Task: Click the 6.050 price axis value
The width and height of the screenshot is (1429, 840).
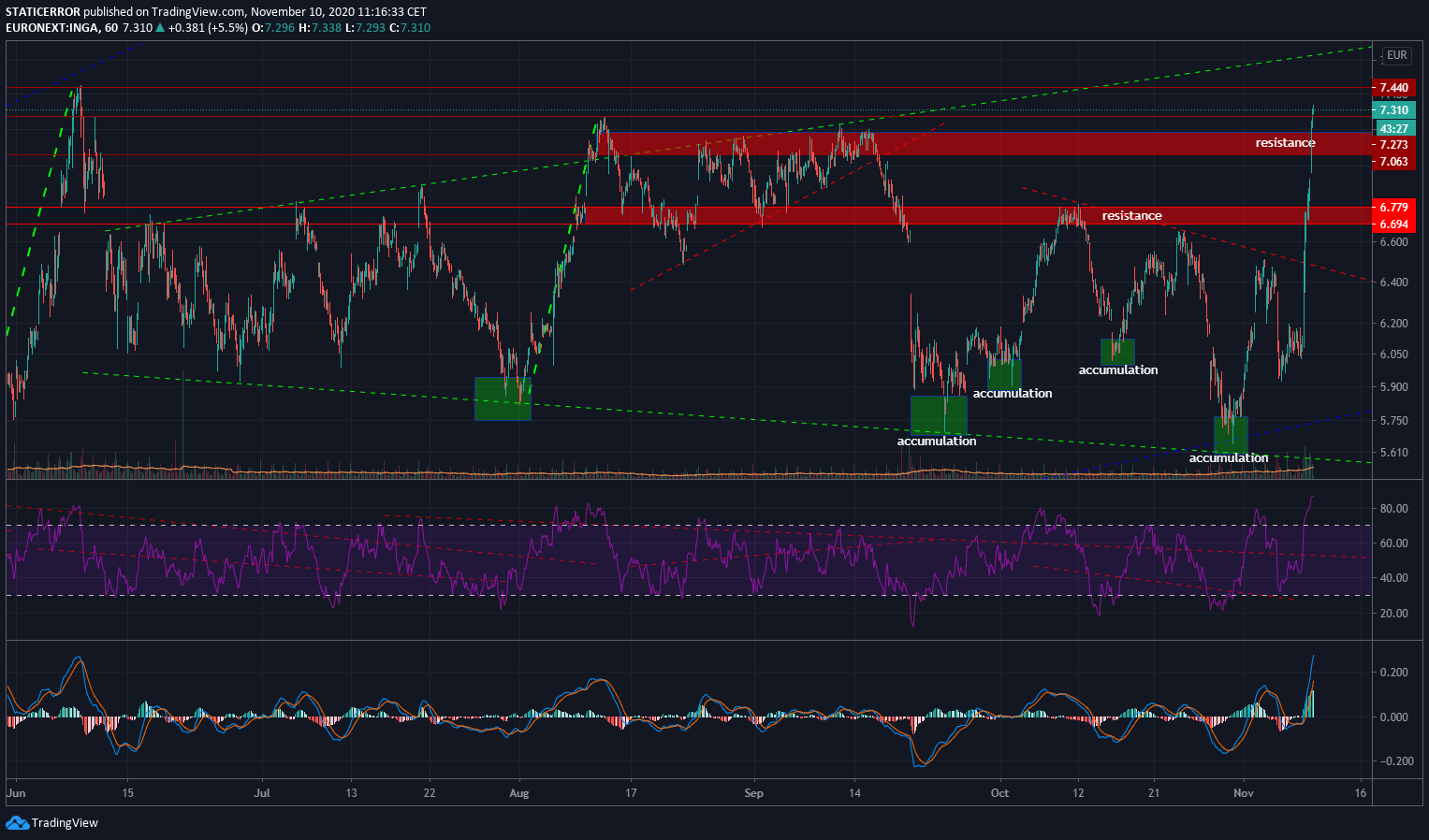Action: tap(1393, 355)
